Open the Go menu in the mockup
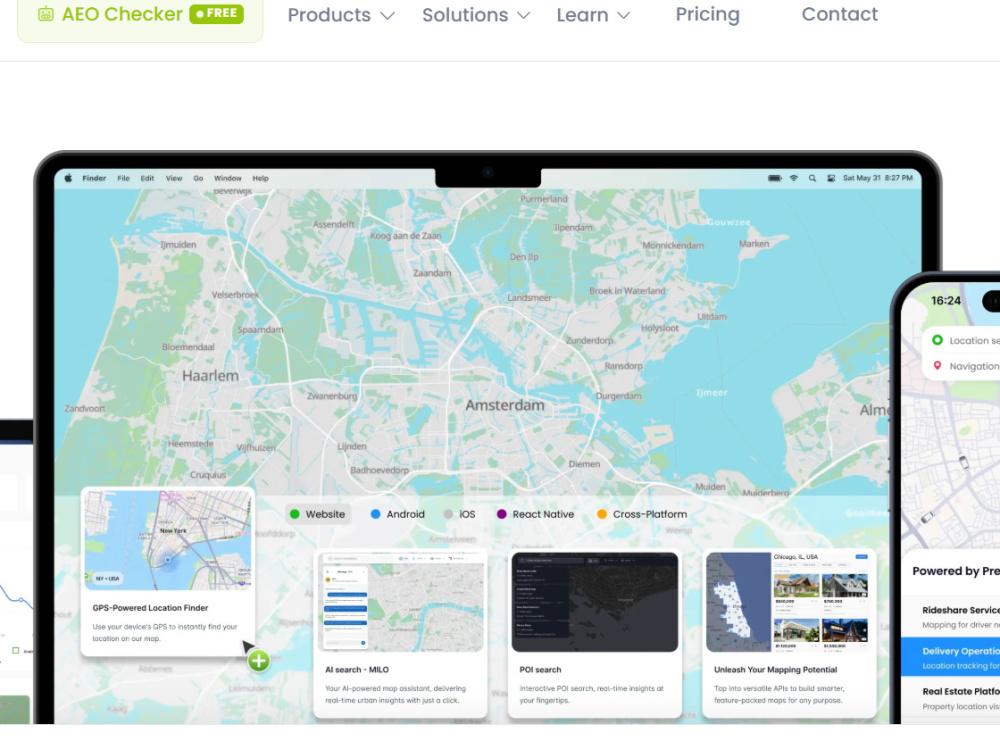 (x=198, y=179)
